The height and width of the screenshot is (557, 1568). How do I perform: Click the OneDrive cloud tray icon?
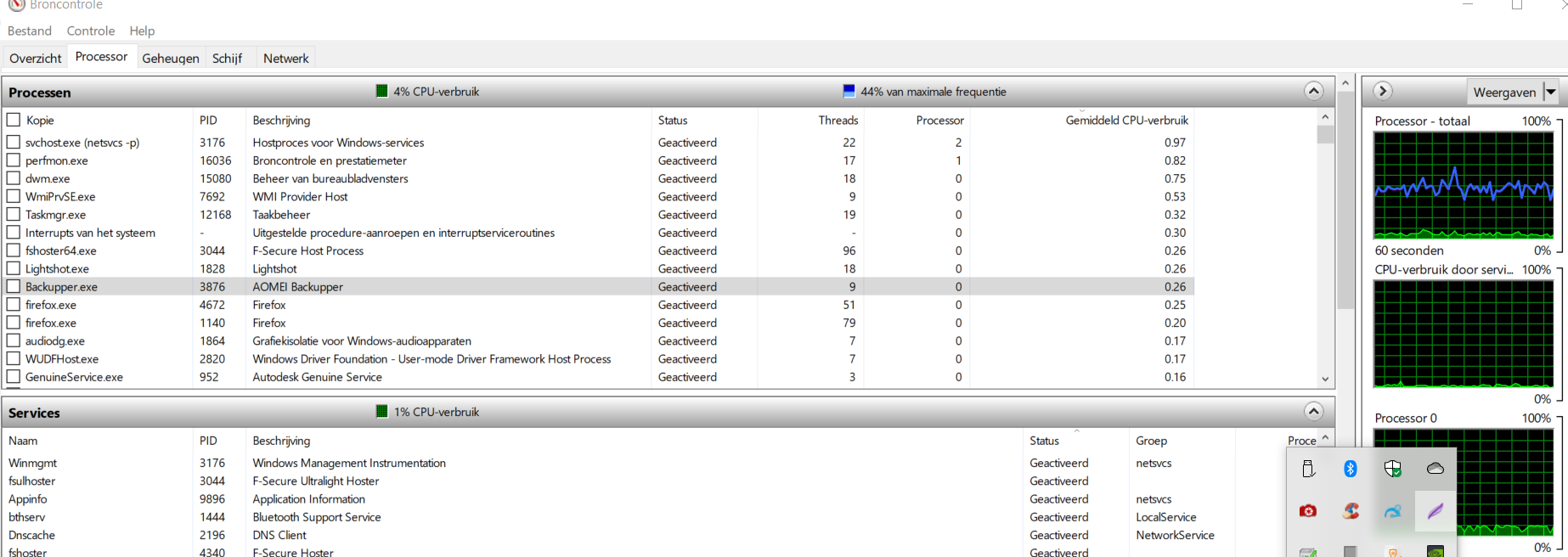[1435, 469]
